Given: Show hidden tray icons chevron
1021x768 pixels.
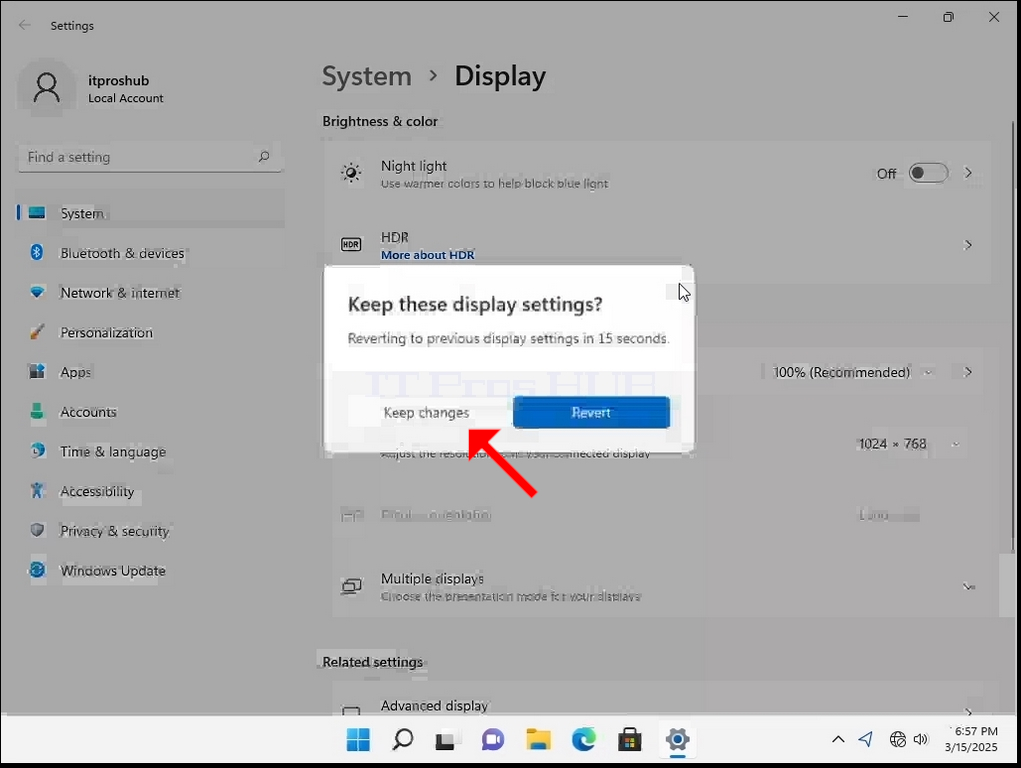Looking at the screenshot, I should [x=839, y=739].
